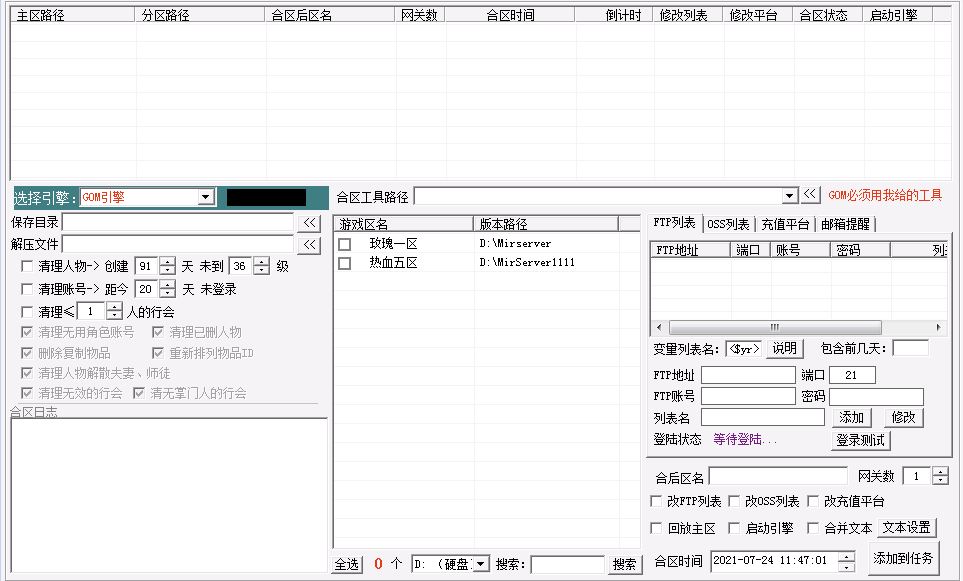Click the 登录测试 button
This screenshot has height=581, width=963.
[860, 440]
